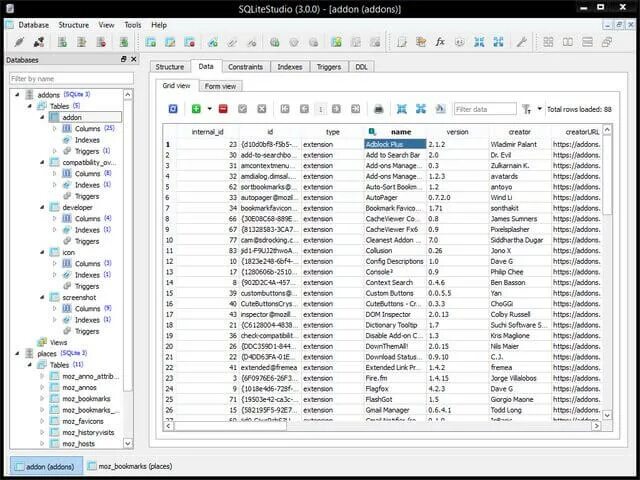Refresh the table data in grid
Image resolution: width=640 pixels, height=480 pixels.
tap(173, 109)
